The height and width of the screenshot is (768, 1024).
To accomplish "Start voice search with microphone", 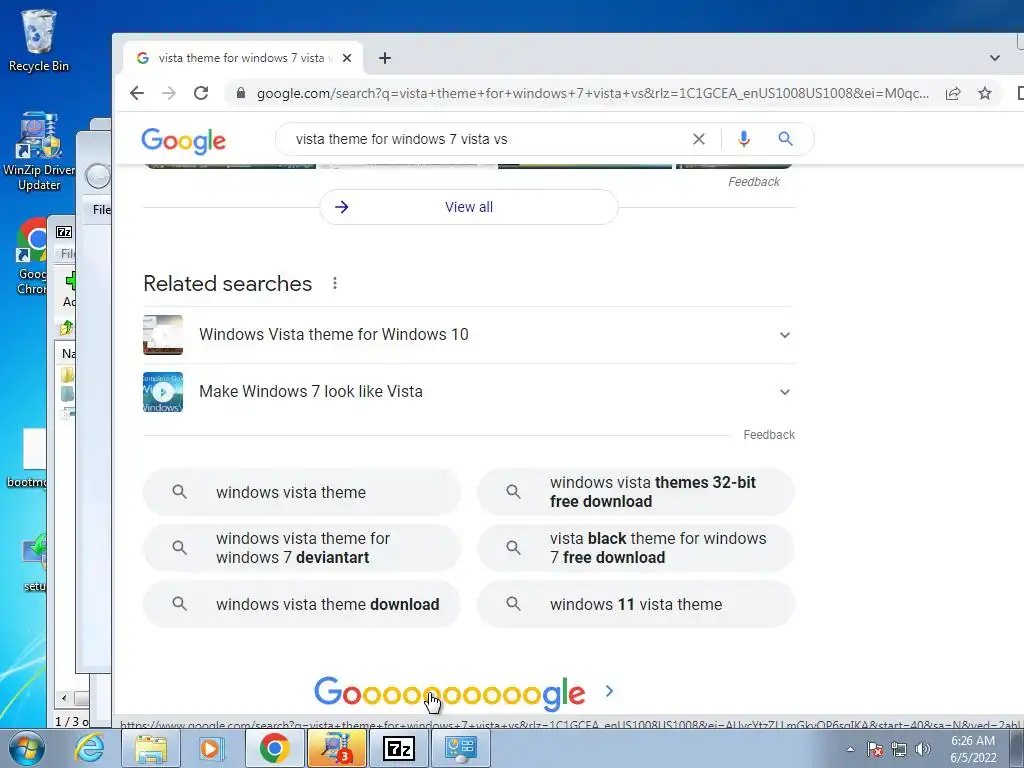I will (x=743, y=139).
